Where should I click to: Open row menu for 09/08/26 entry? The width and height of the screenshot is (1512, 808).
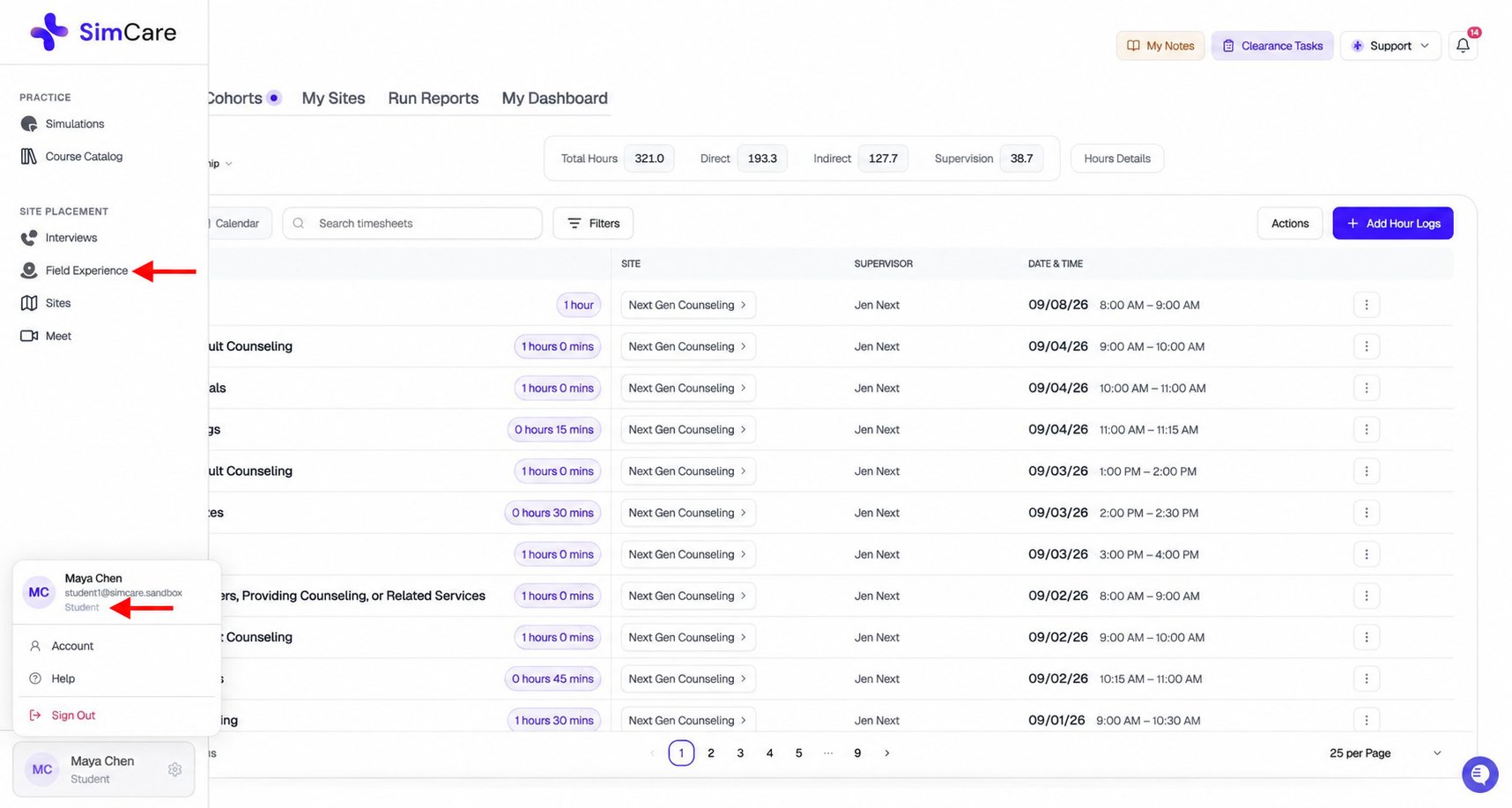pos(1367,305)
